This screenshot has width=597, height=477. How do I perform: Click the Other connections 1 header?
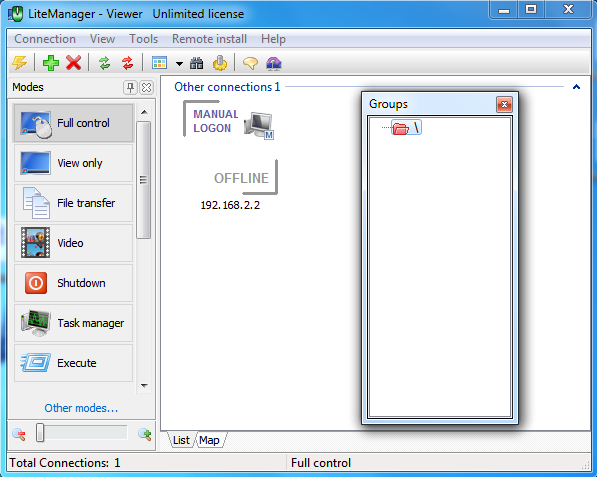227,87
